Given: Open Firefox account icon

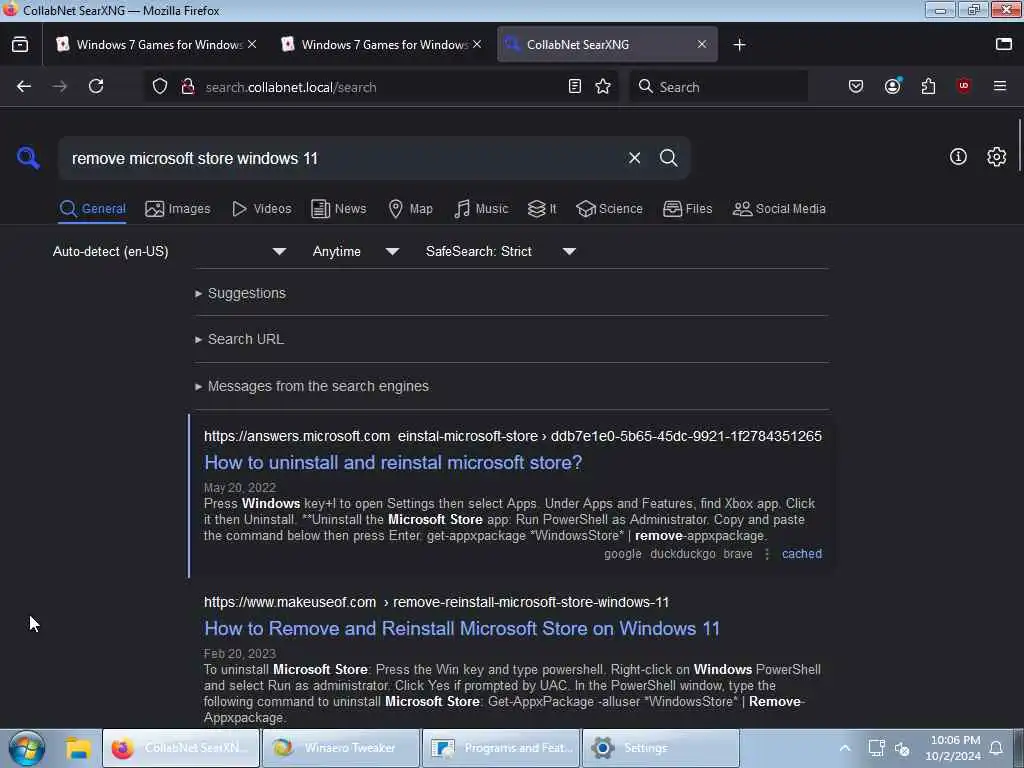Looking at the screenshot, I should (892, 86).
